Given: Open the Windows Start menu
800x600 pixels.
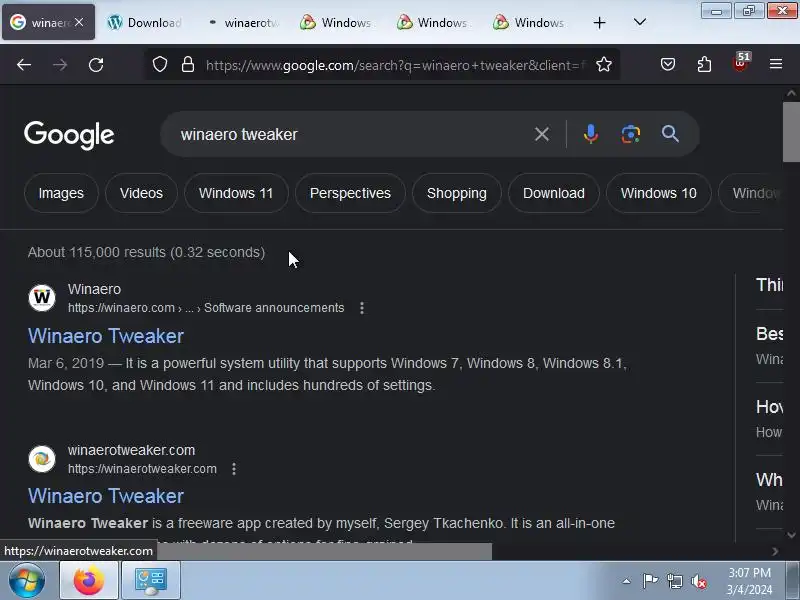Looking at the screenshot, I should tap(27, 580).
